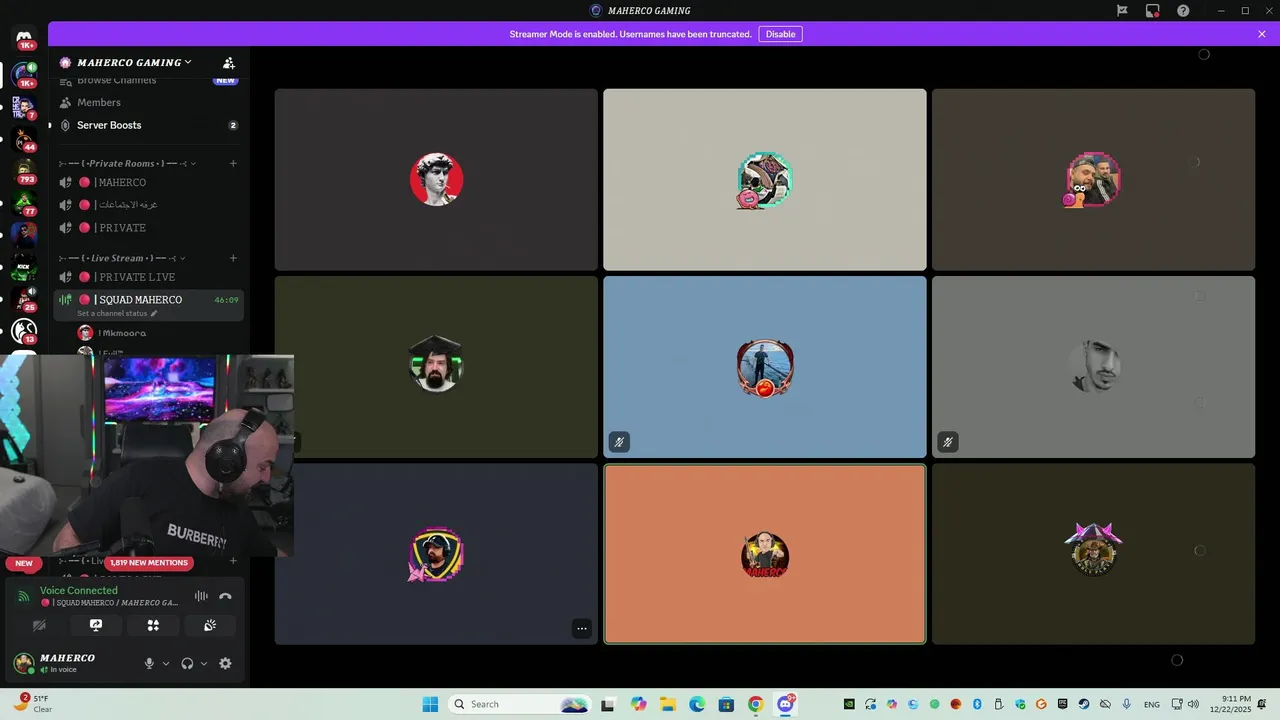Open MAHERCO user profile avatar
This screenshot has height=720, width=1280.
24,663
